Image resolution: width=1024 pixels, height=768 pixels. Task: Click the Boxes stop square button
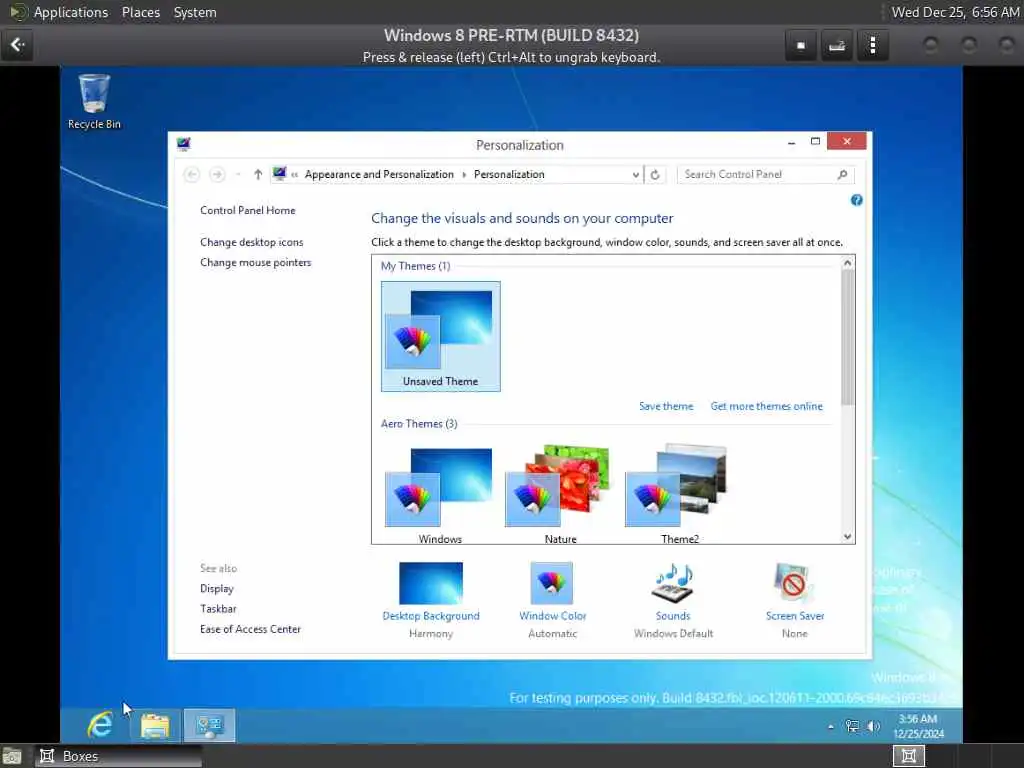point(801,46)
